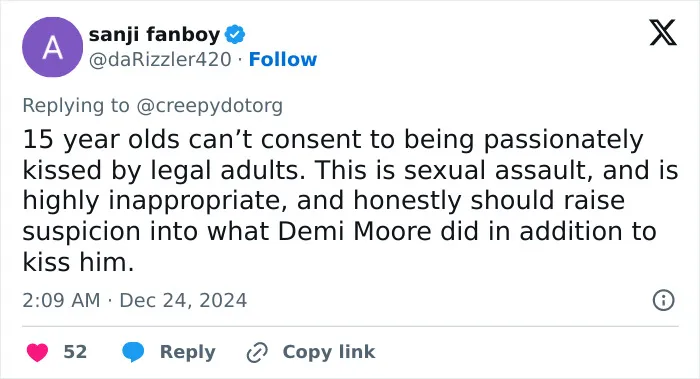This screenshot has height=379, width=700.
Task: Click the purple profile avatar
Action: click(52, 47)
